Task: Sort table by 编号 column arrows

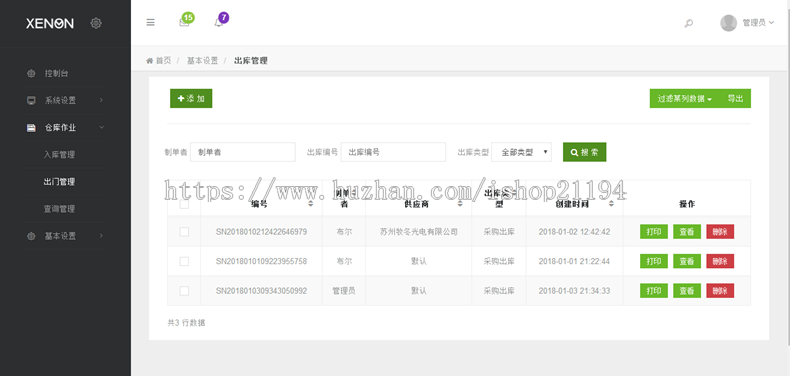Action: tap(310, 204)
